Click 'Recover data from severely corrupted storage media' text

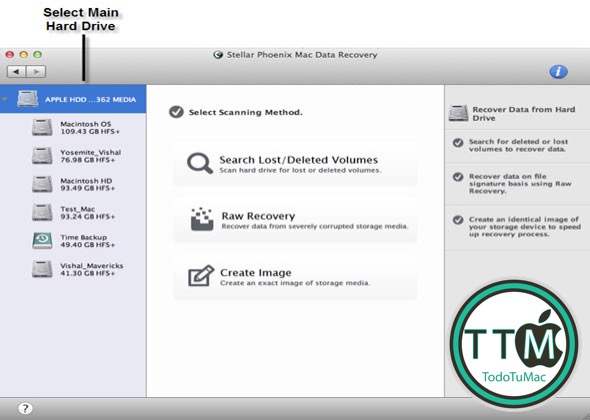tap(315, 226)
